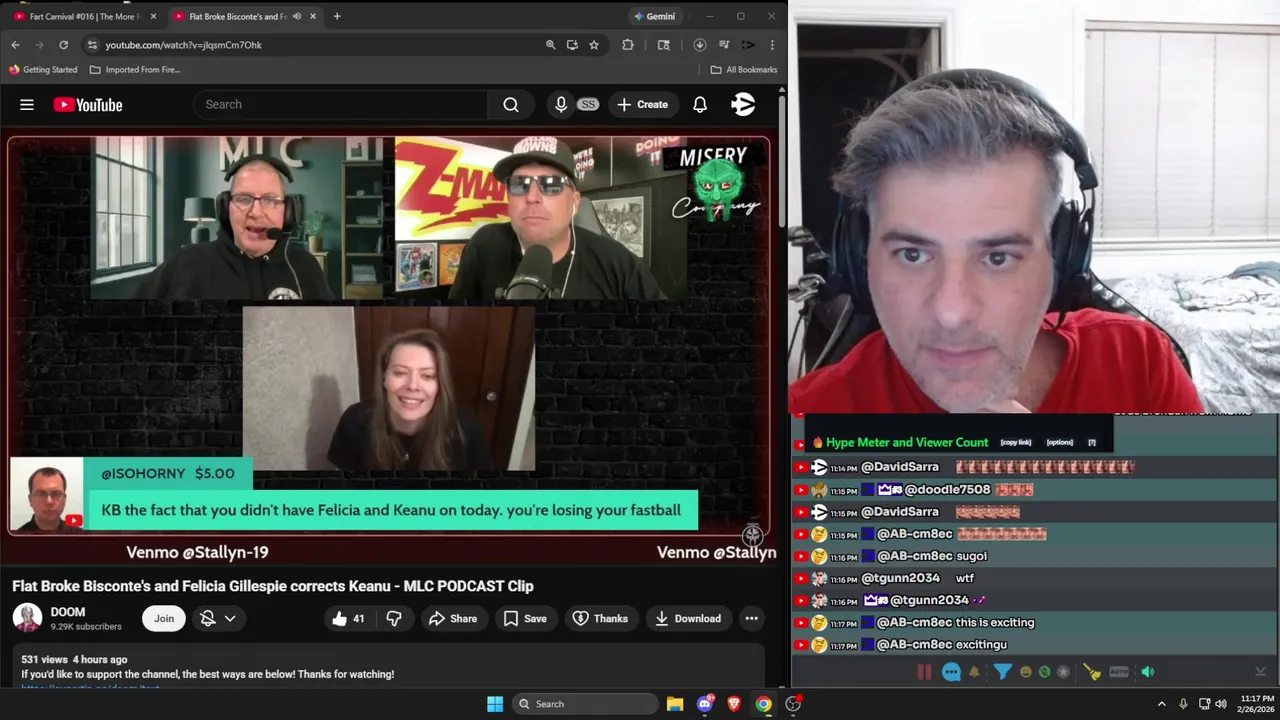Viewport: 1280px width, 720px height.
Task: Download the video with Download button
Action: pos(687,618)
